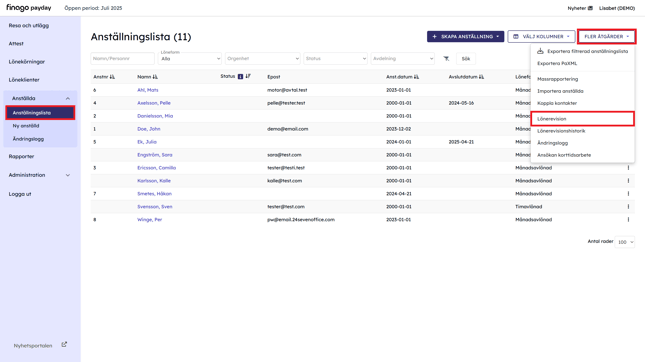
Task: Open row menu for Svensson, Sven
Action: click(x=628, y=207)
